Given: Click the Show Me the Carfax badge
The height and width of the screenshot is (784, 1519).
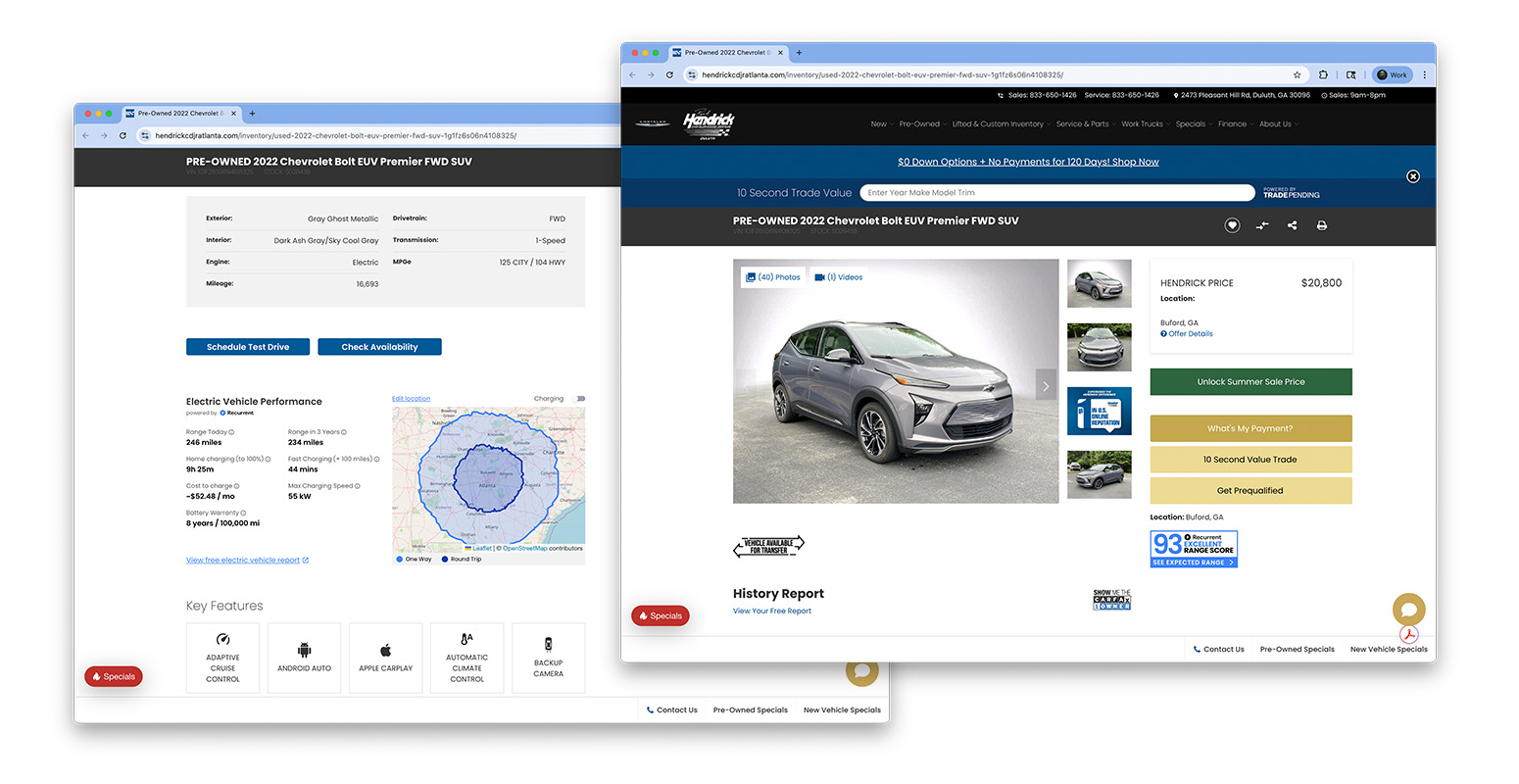Looking at the screenshot, I should click(x=1111, y=600).
